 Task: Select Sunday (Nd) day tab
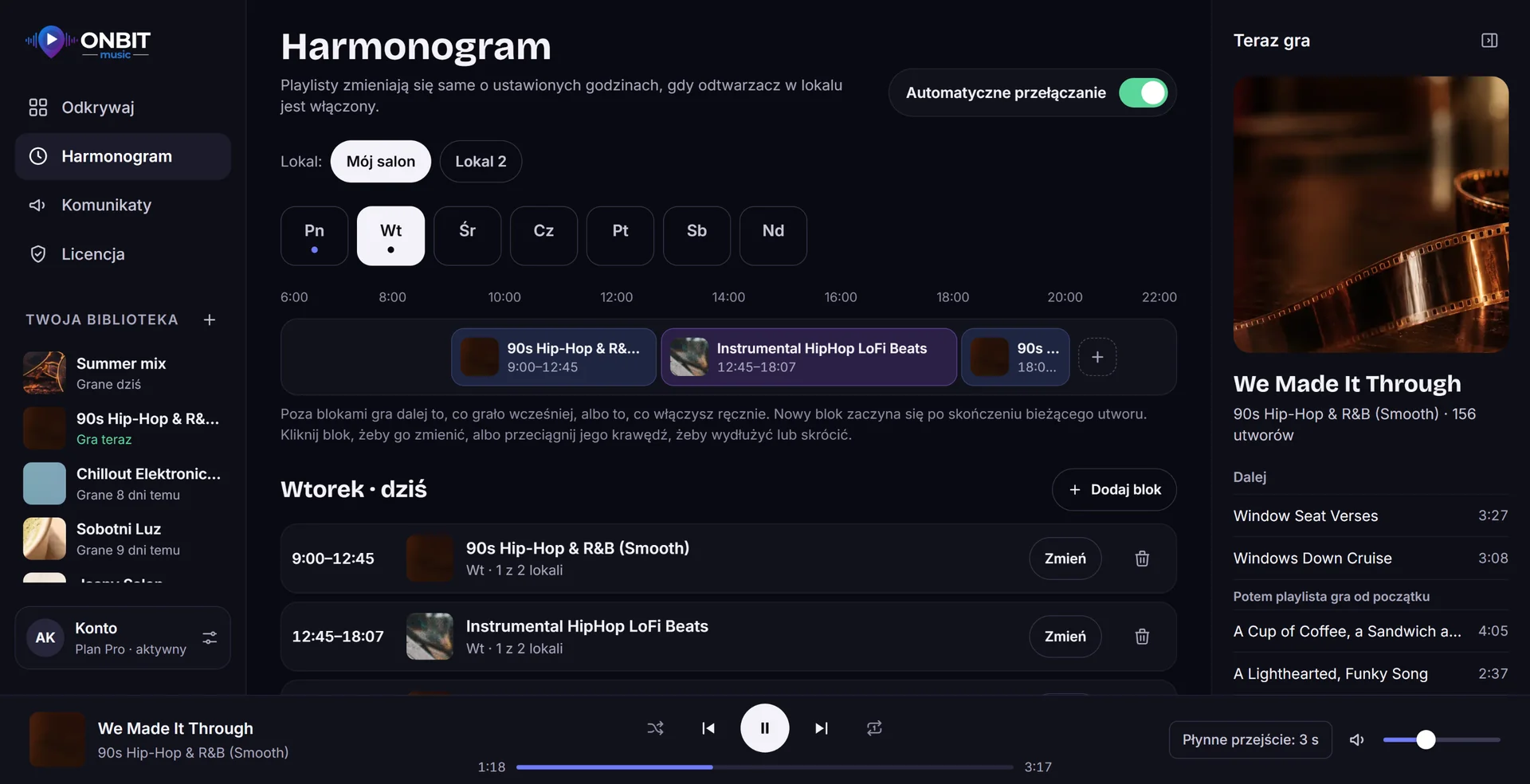(773, 236)
